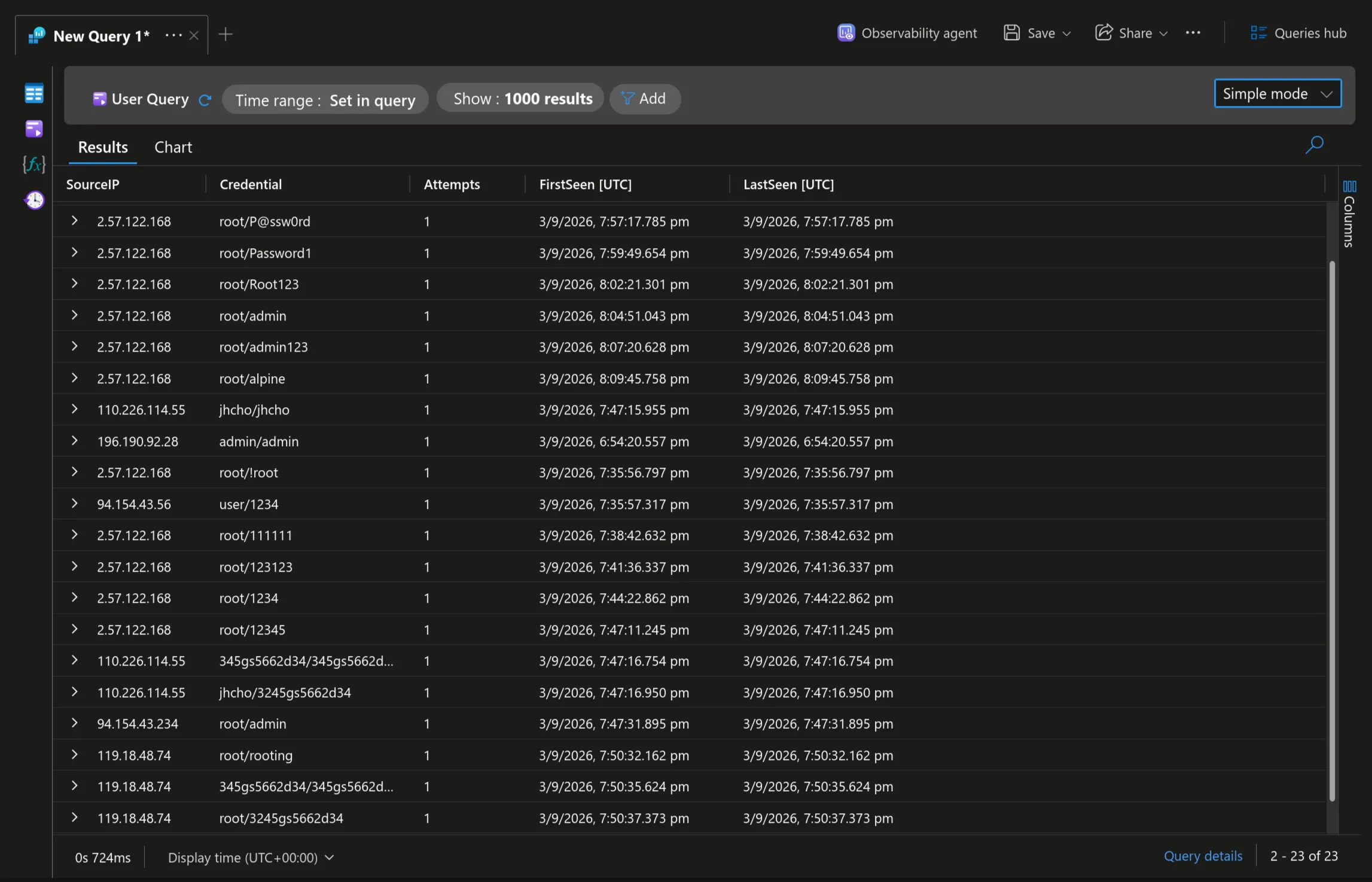Expand the user/1234 row
1372x882 pixels.
pos(74,503)
